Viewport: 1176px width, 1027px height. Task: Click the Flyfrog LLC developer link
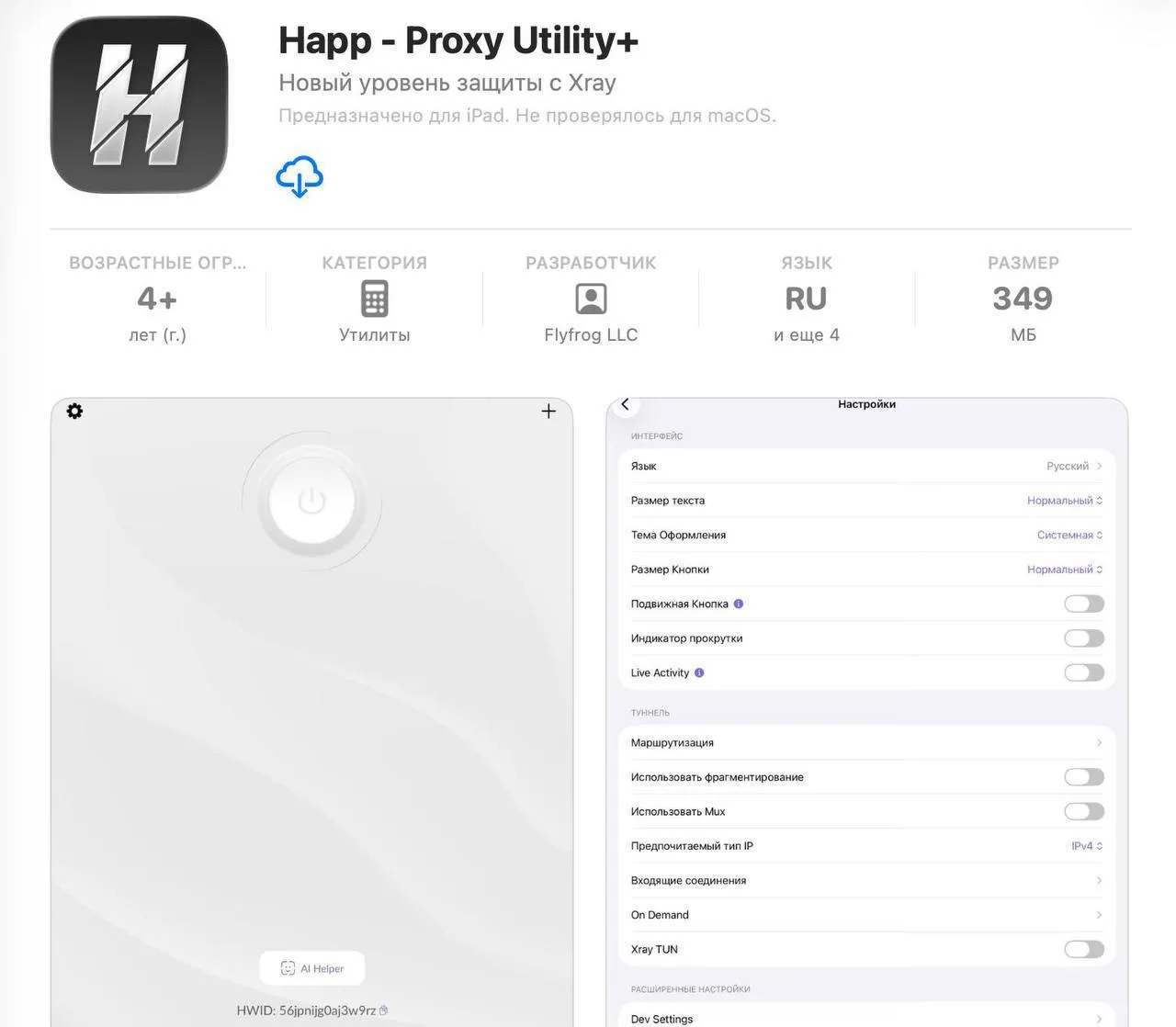[x=591, y=334]
